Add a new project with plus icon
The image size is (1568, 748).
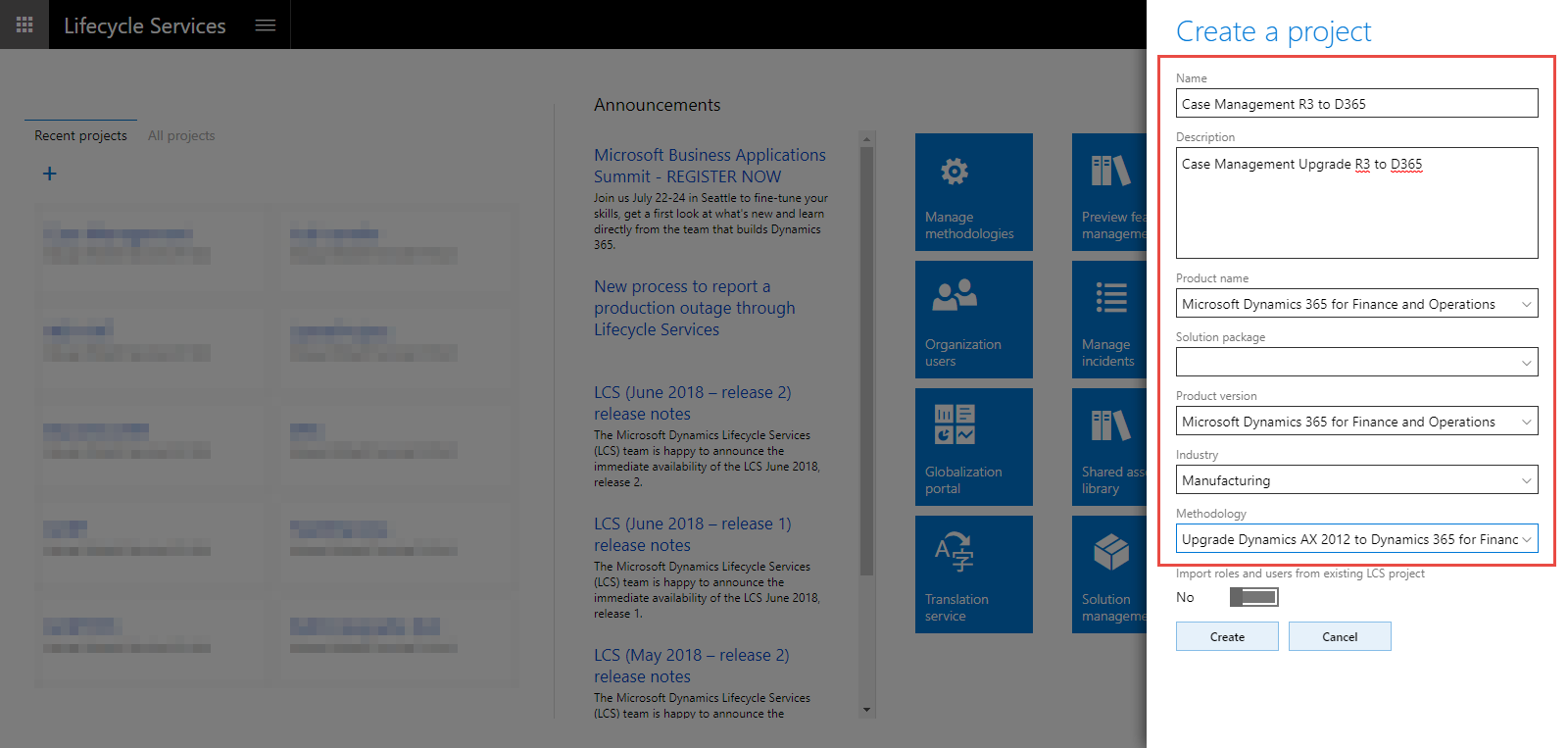[49, 174]
